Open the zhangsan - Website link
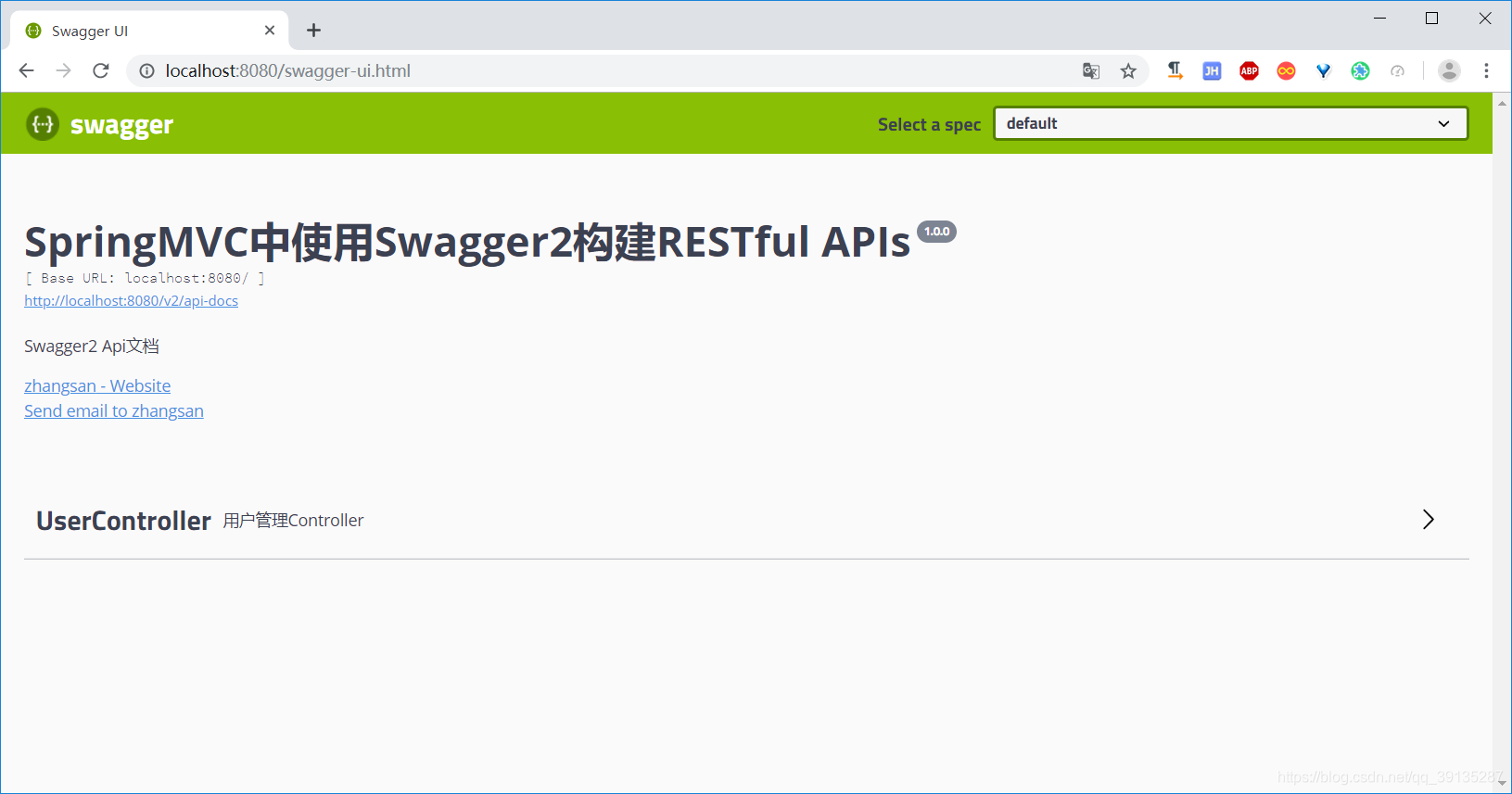 [97, 386]
